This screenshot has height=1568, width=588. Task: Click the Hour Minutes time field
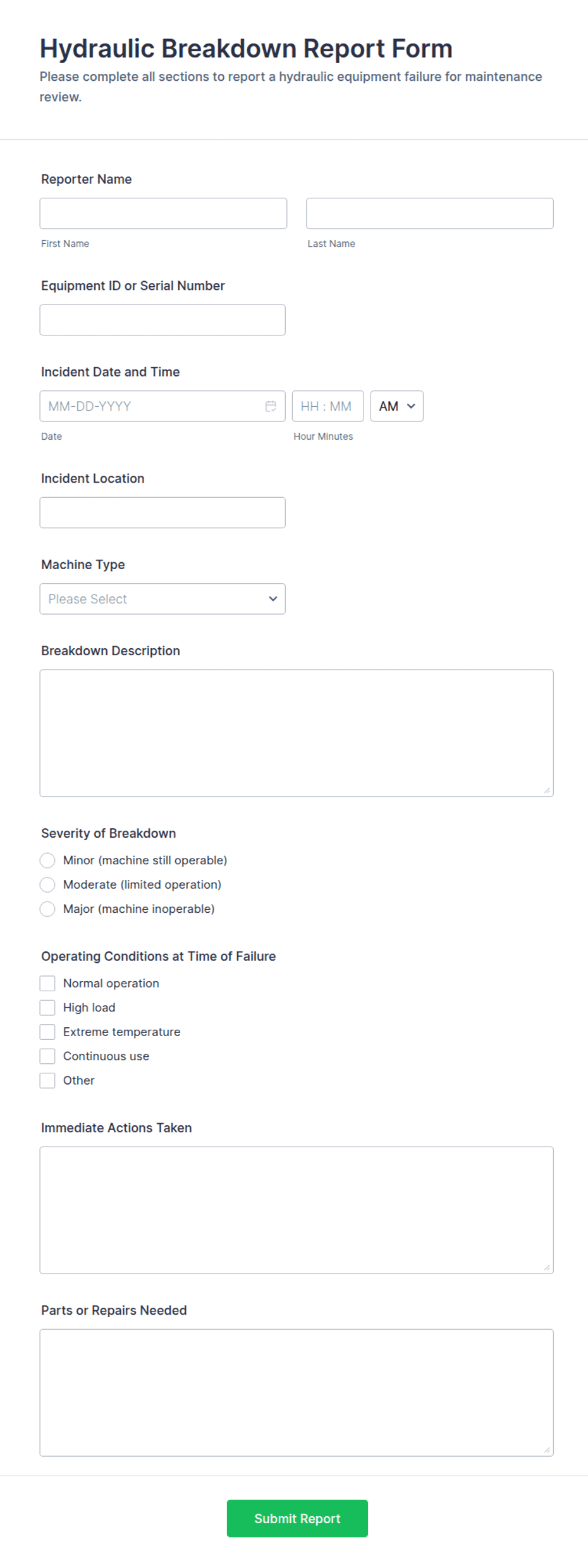coord(328,406)
